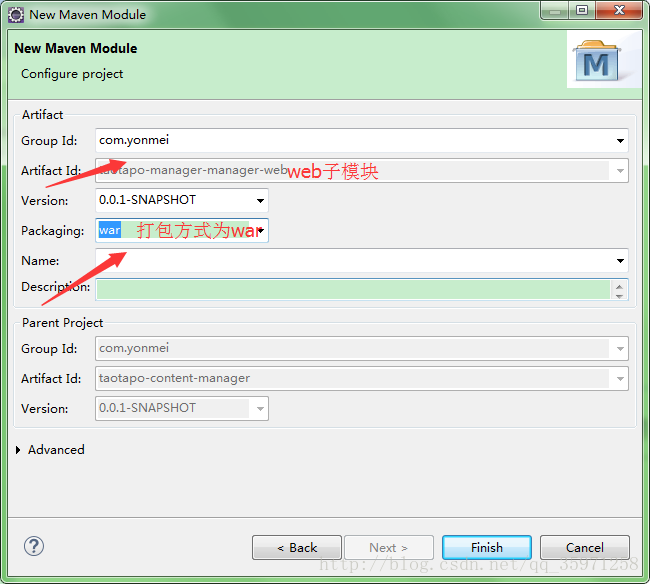Click the Description scroll up arrow
The width and height of the screenshot is (650, 584).
tap(619, 286)
